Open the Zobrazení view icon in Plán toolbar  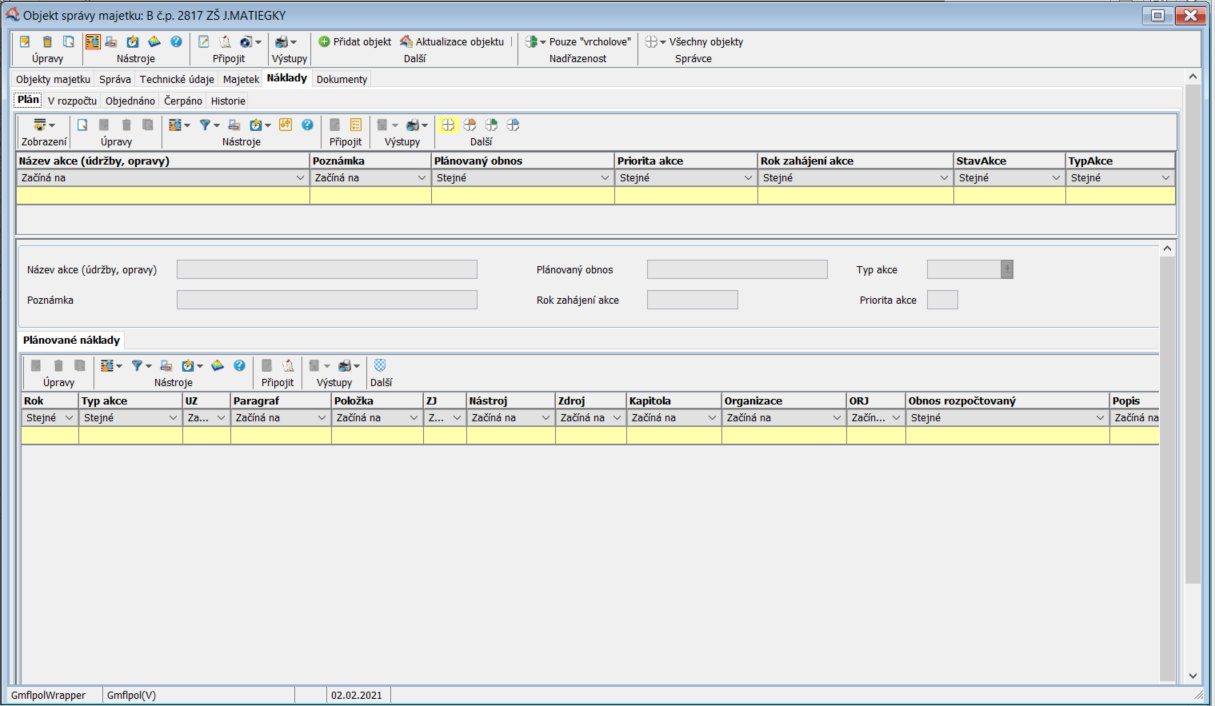tap(43, 125)
